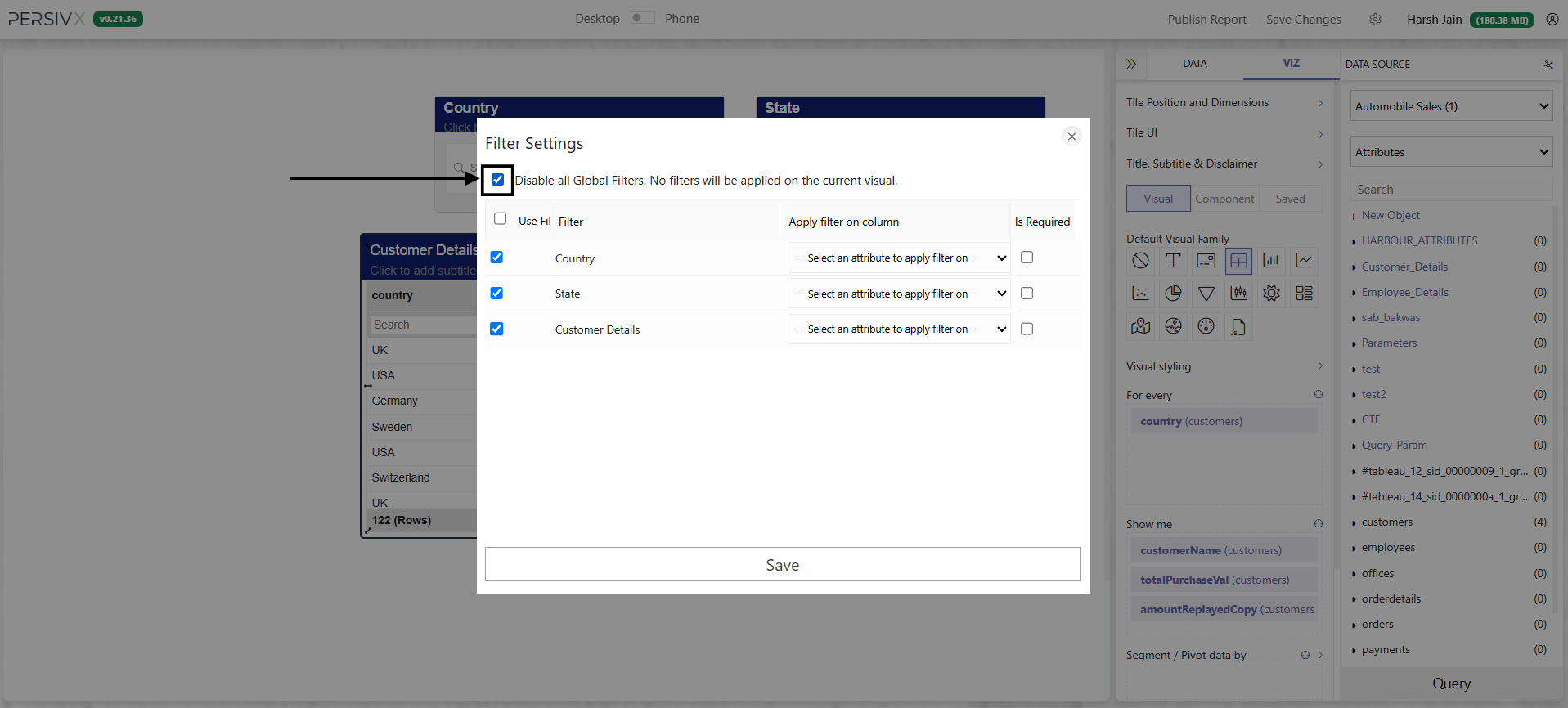1568x708 pixels.
Task: Choose the JS file visual icon
Action: [x=1238, y=326]
